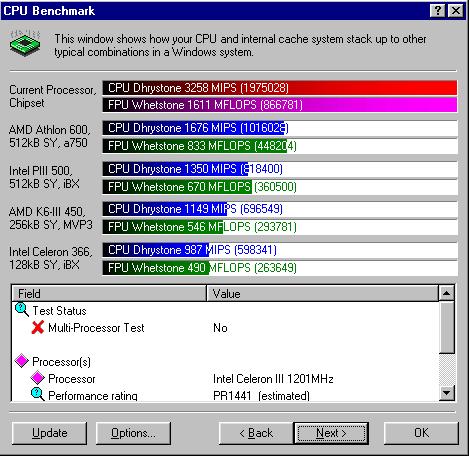Click the K6-III CPU Dhrystone 1149 MIPS bar
The width and height of the screenshot is (469, 456).
tap(280, 209)
